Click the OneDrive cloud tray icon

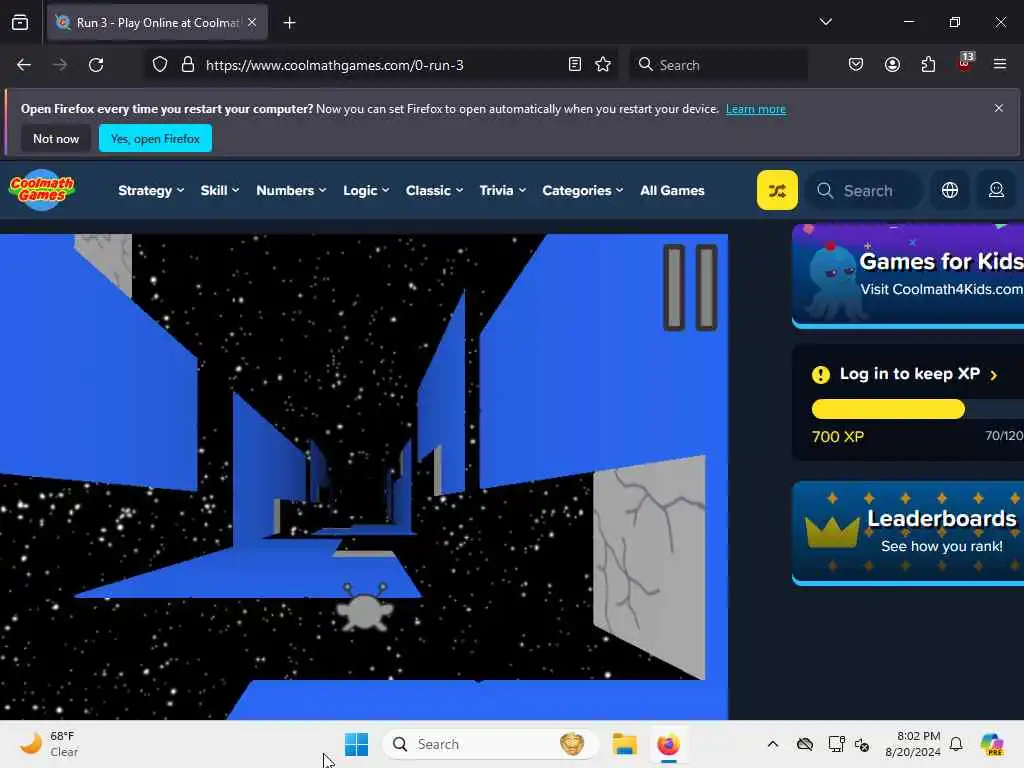805,744
